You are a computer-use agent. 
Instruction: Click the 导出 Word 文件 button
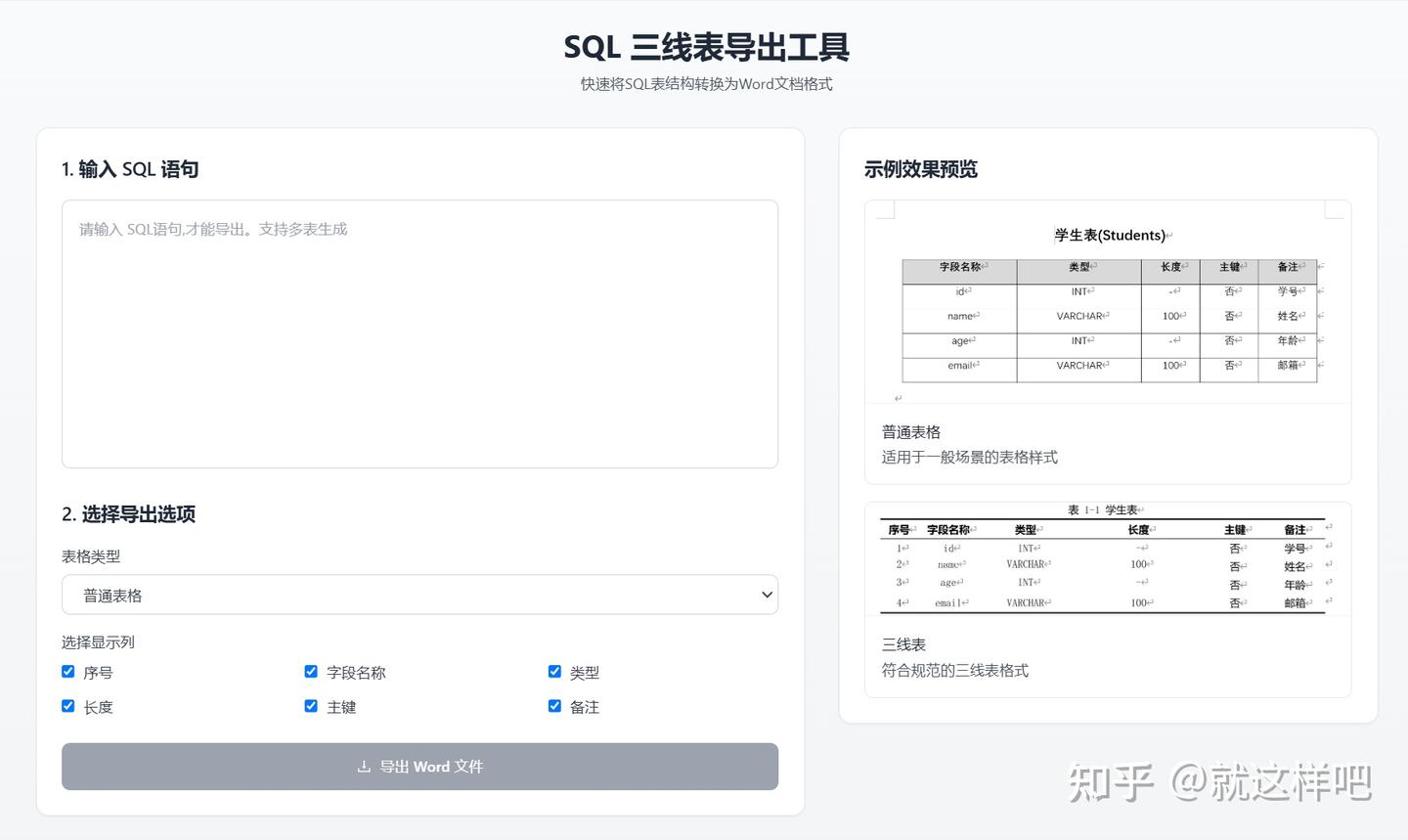click(x=419, y=767)
